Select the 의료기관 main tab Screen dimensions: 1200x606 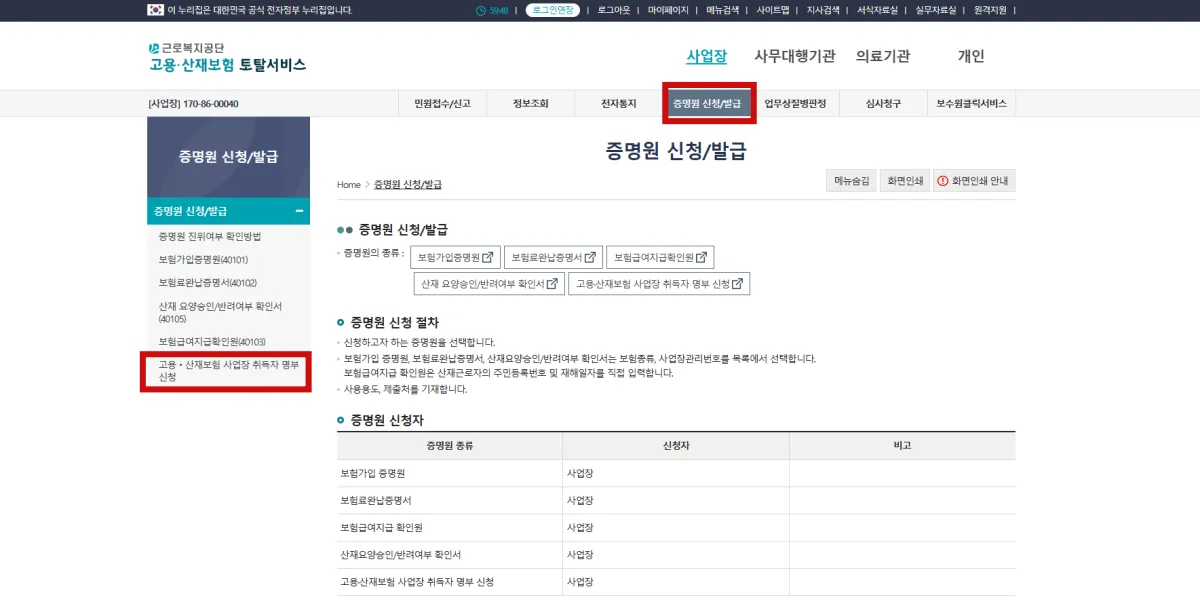[883, 56]
